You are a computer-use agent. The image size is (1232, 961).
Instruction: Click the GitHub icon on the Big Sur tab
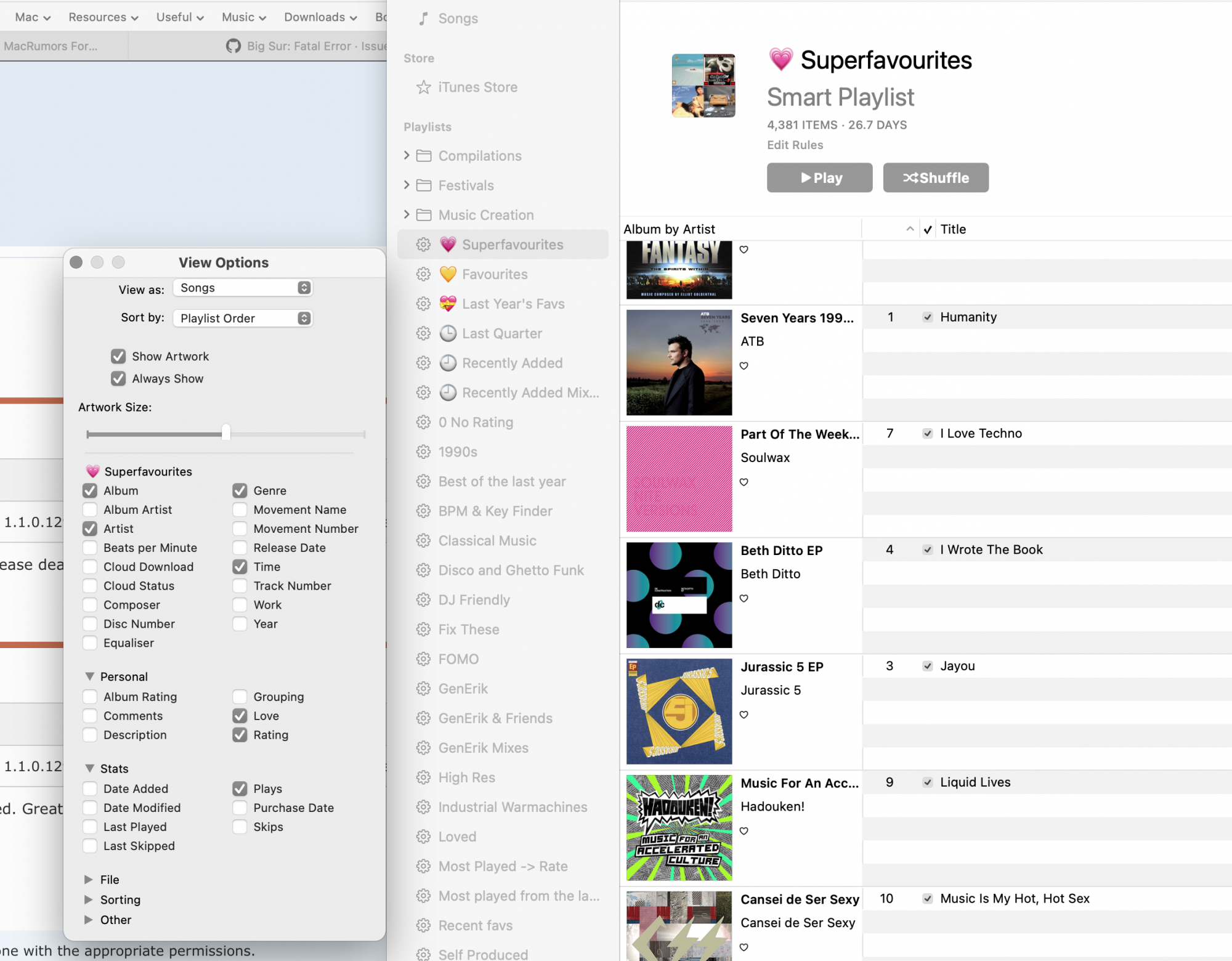pos(233,46)
